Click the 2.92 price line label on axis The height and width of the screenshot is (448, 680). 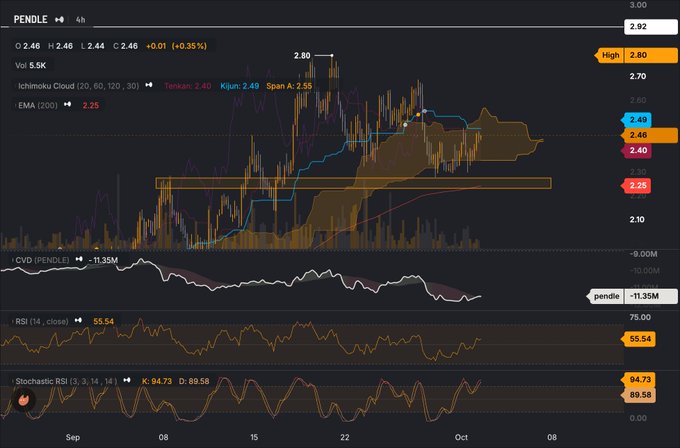pos(651,26)
